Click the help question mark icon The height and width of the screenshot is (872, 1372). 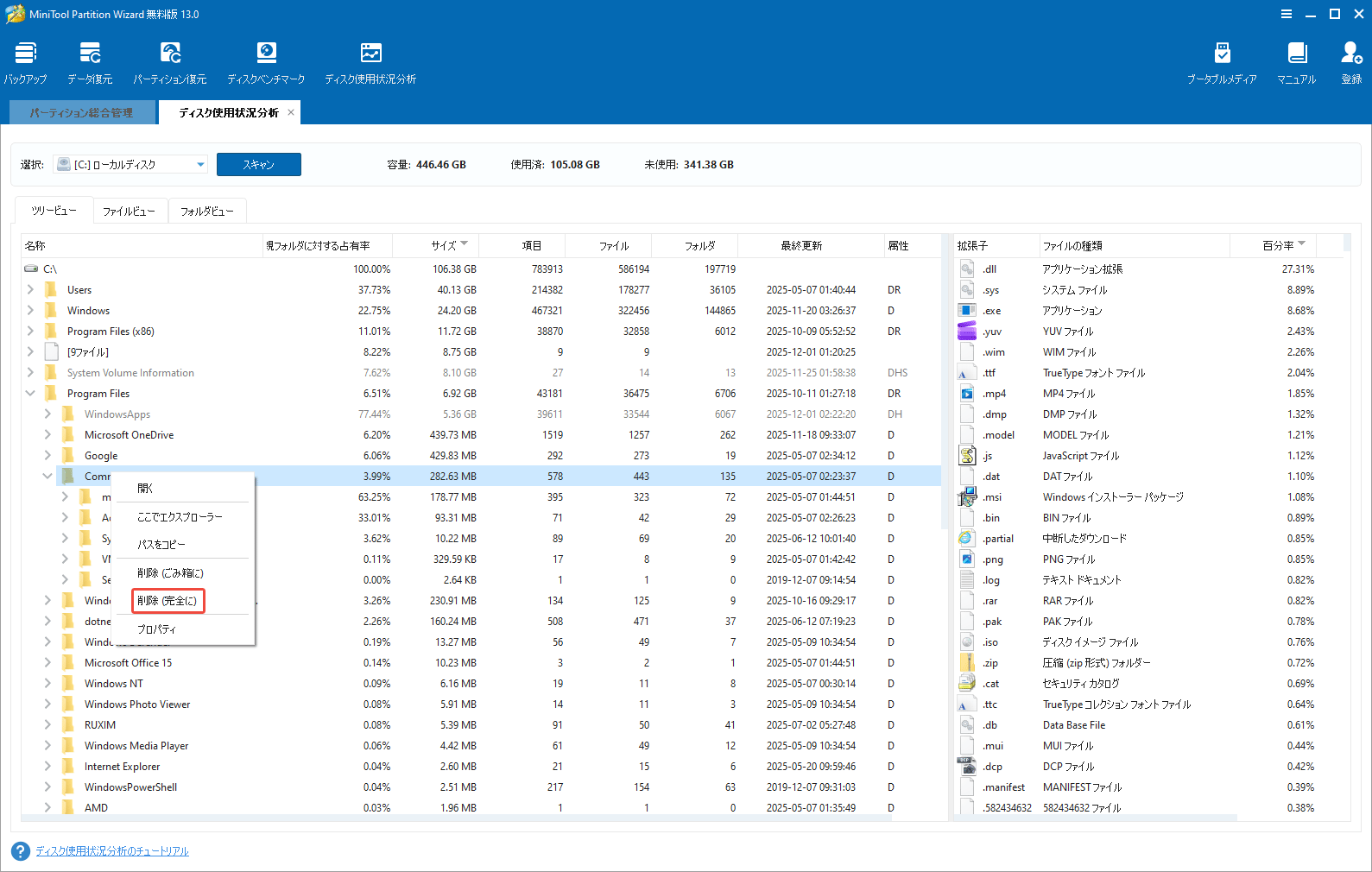[21, 851]
